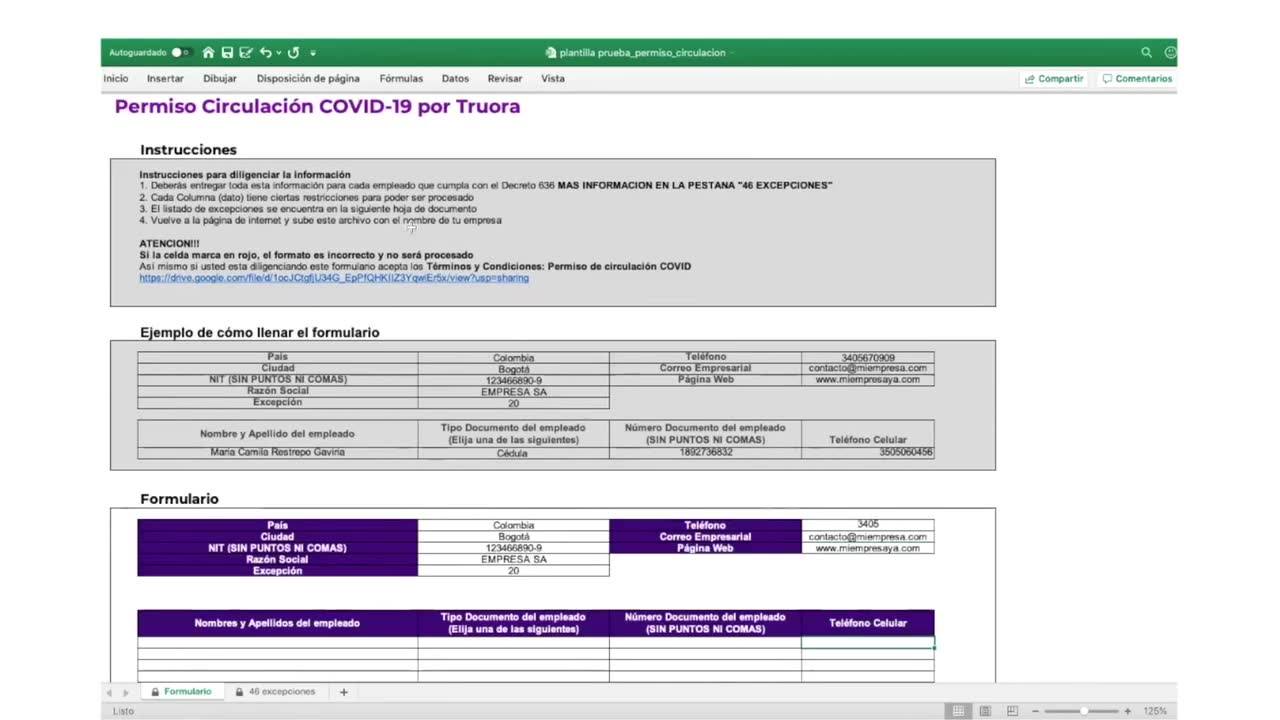The image size is (1280, 720).
Task: Click example Cédula document type cell
Action: click(513, 453)
